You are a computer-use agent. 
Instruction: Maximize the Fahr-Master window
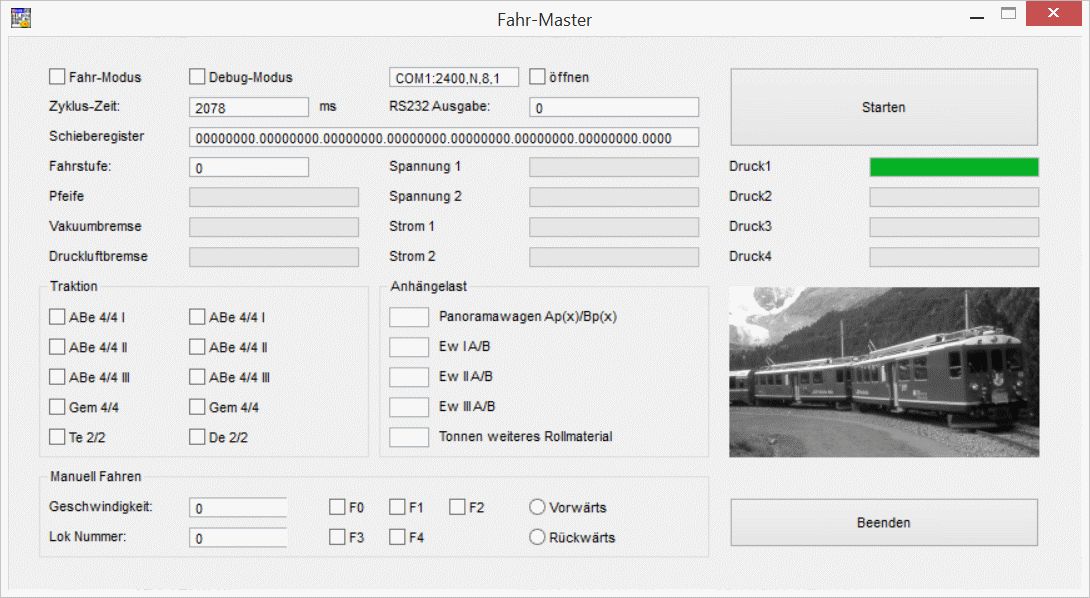pos(1008,14)
